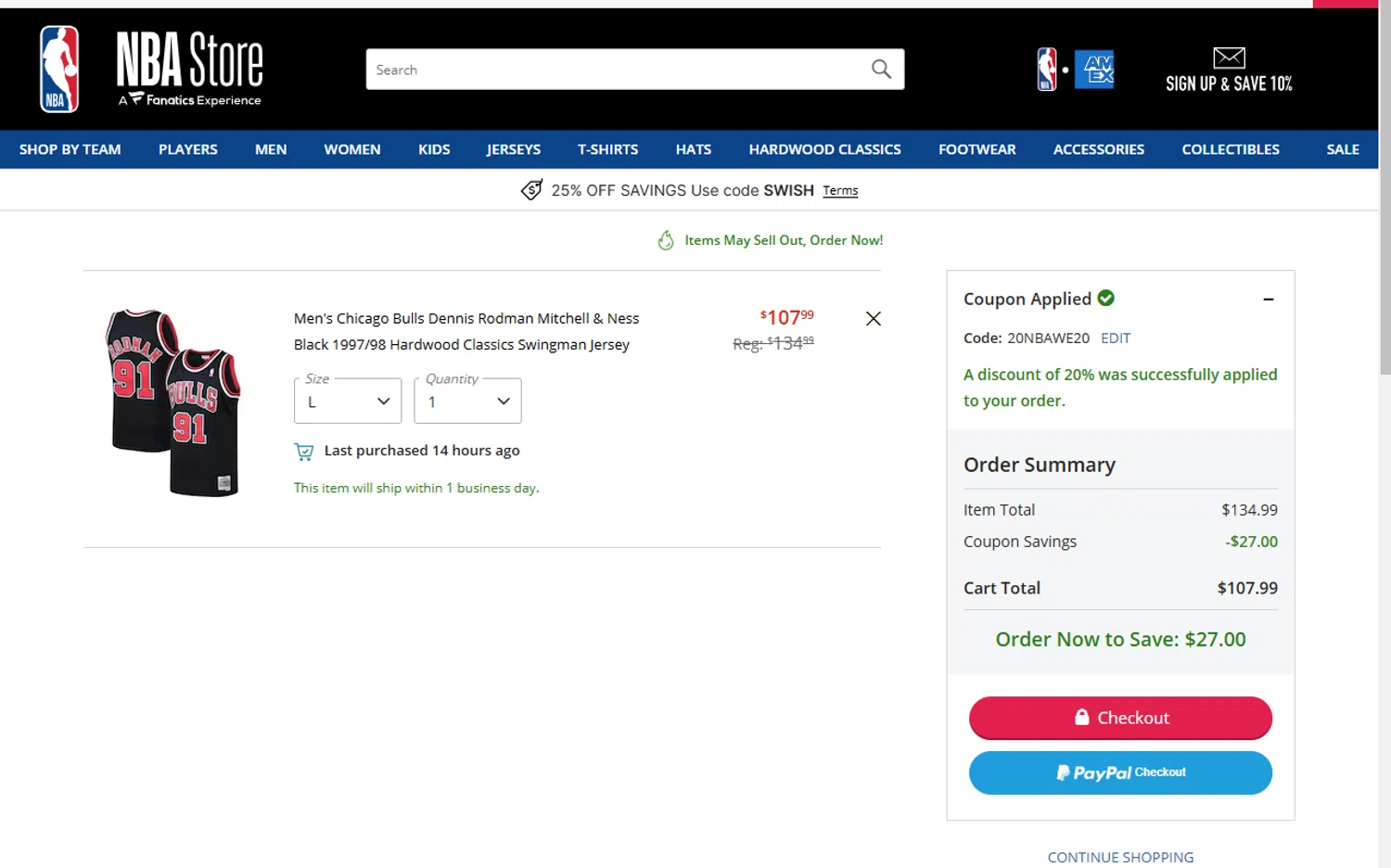The width and height of the screenshot is (1391, 868).
Task: Open the Accessories menu
Action: tap(1099, 149)
